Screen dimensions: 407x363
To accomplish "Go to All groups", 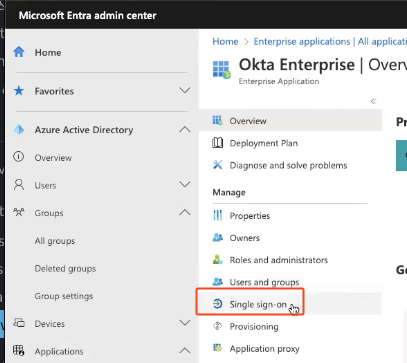I will click(55, 241).
